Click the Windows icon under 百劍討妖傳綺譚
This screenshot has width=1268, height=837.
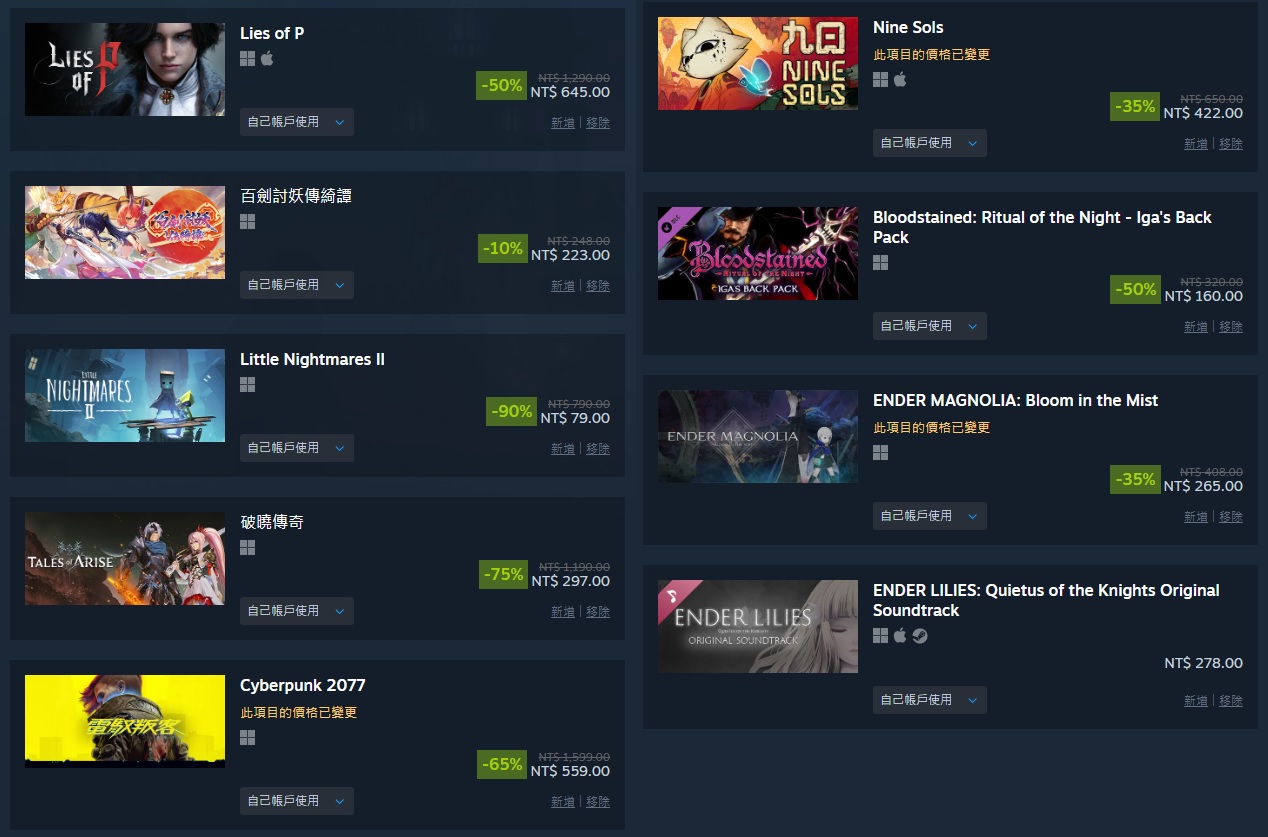247,221
